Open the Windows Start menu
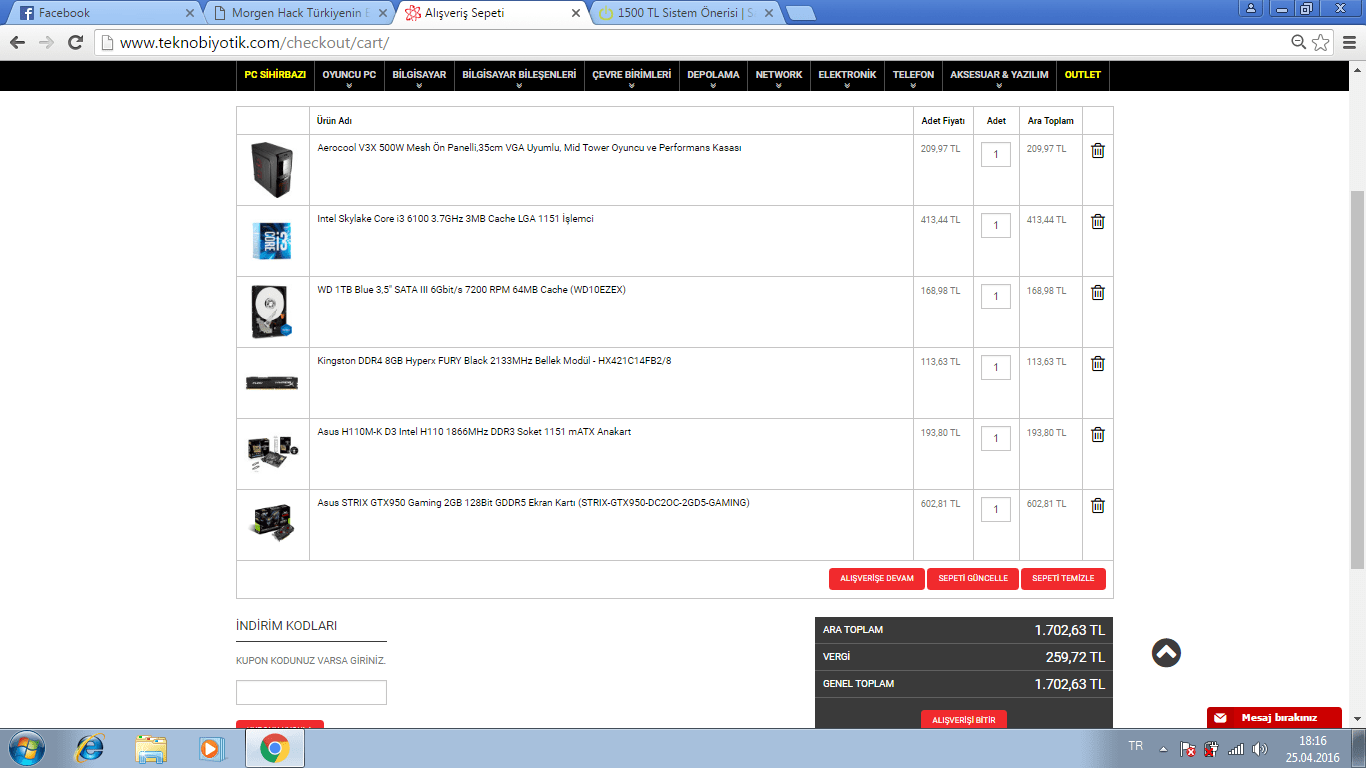The height and width of the screenshot is (768, 1366). (x=25, y=748)
